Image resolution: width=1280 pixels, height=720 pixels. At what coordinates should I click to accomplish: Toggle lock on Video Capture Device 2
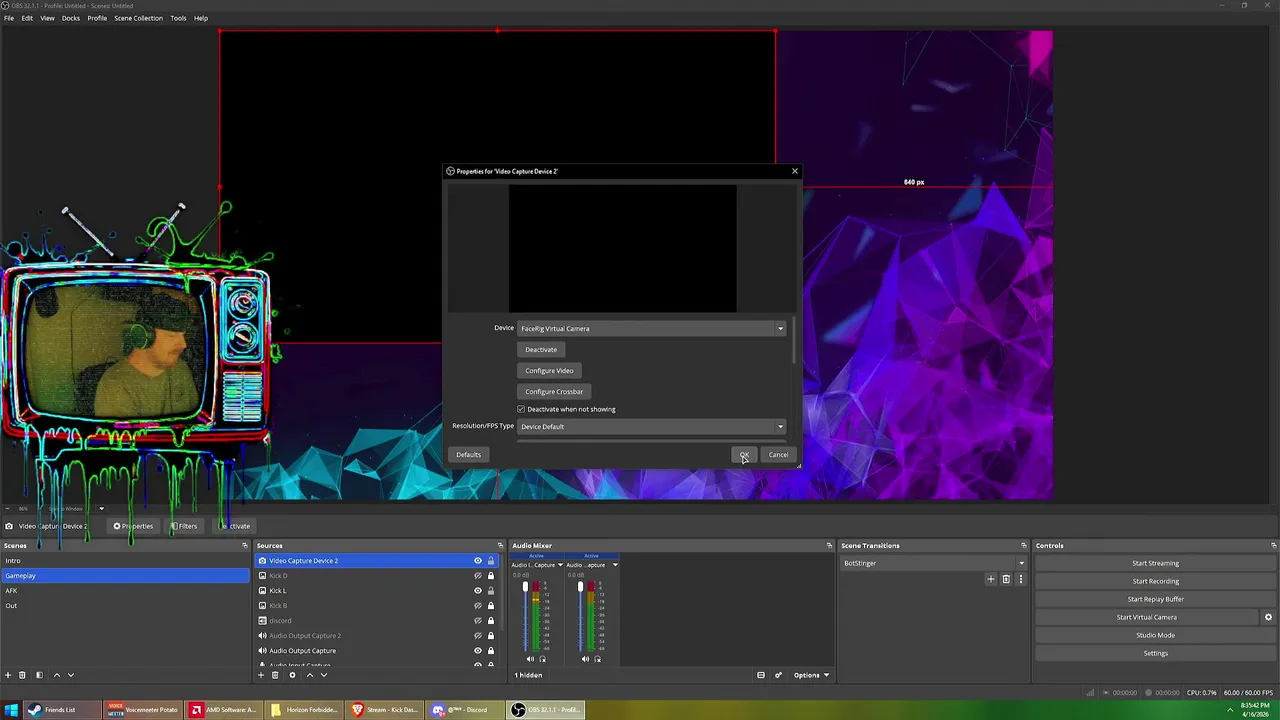[x=490, y=561]
